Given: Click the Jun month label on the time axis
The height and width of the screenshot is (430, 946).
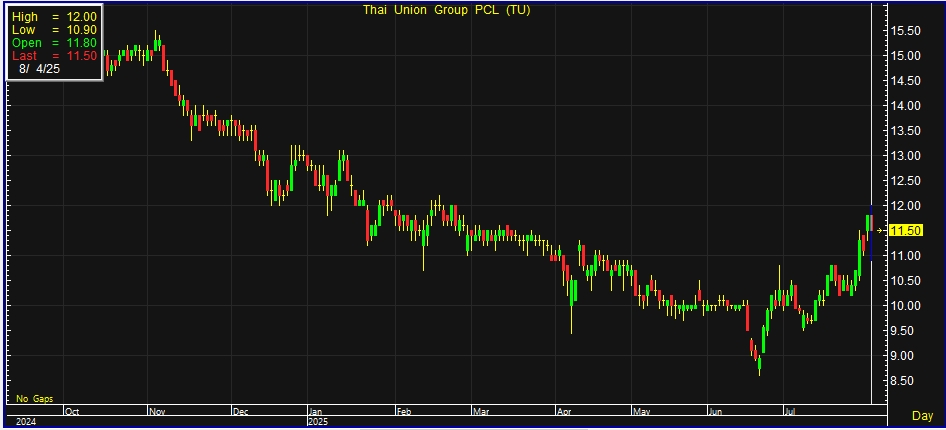Looking at the screenshot, I should tap(716, 412).
